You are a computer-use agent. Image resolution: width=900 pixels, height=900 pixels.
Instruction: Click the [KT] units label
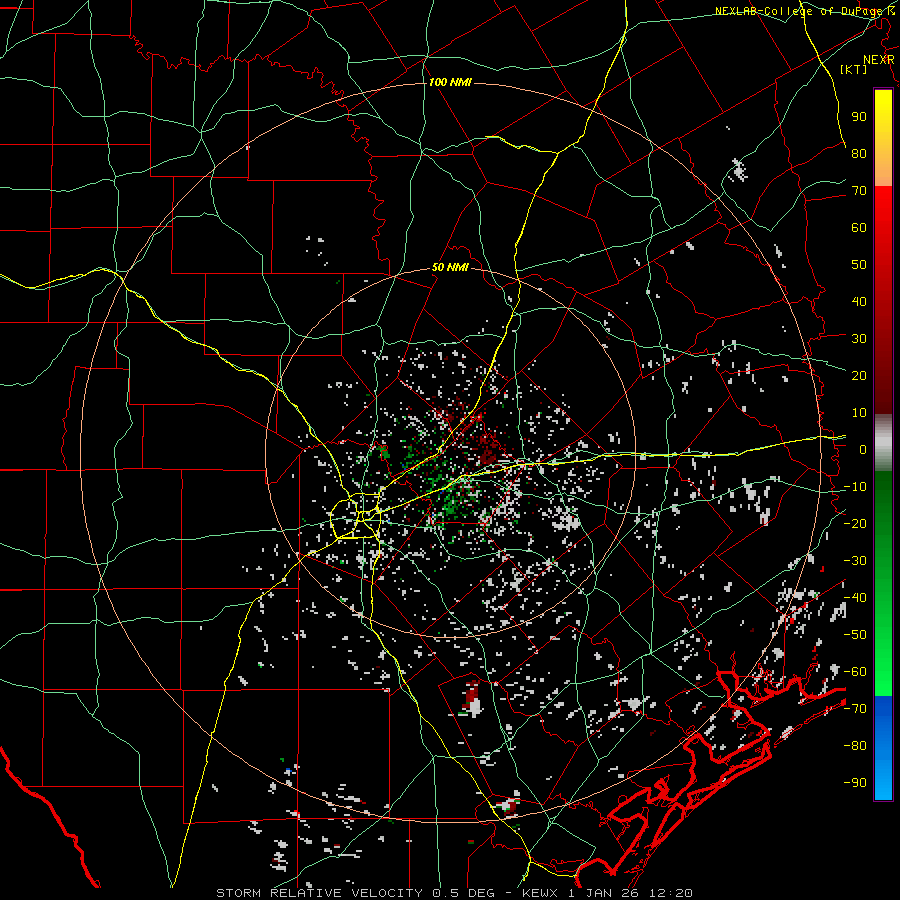pyautogui.click(x=854, y=69)
